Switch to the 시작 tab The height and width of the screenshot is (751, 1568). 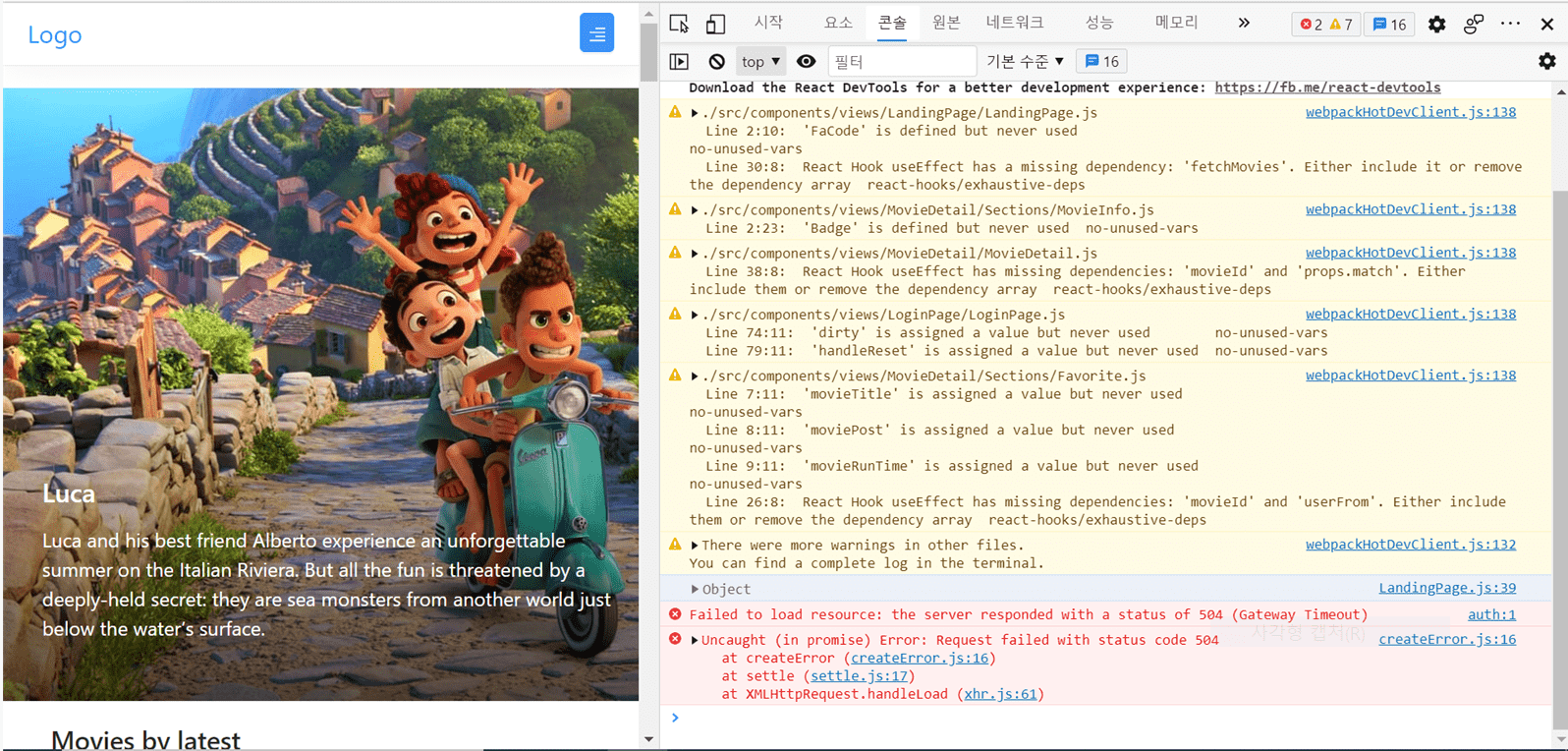point(768,23)
